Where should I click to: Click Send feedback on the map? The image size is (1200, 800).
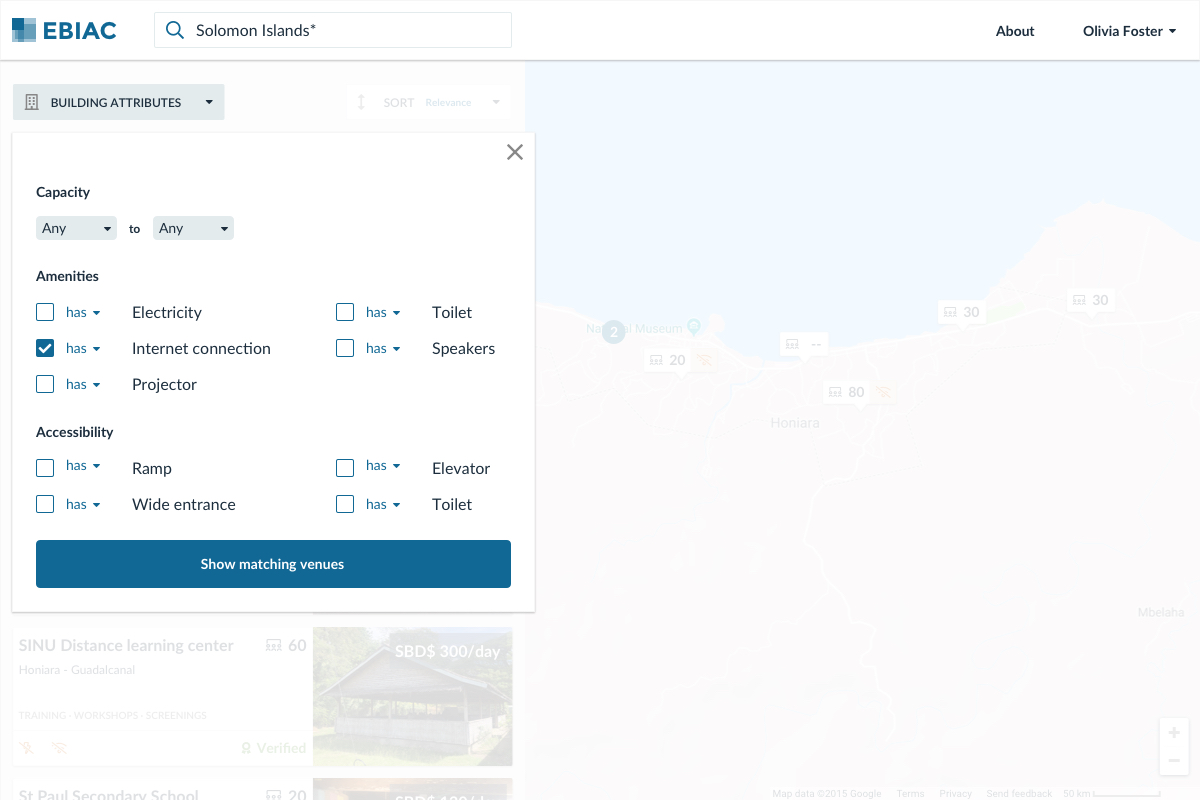[x=1019, y=793]
